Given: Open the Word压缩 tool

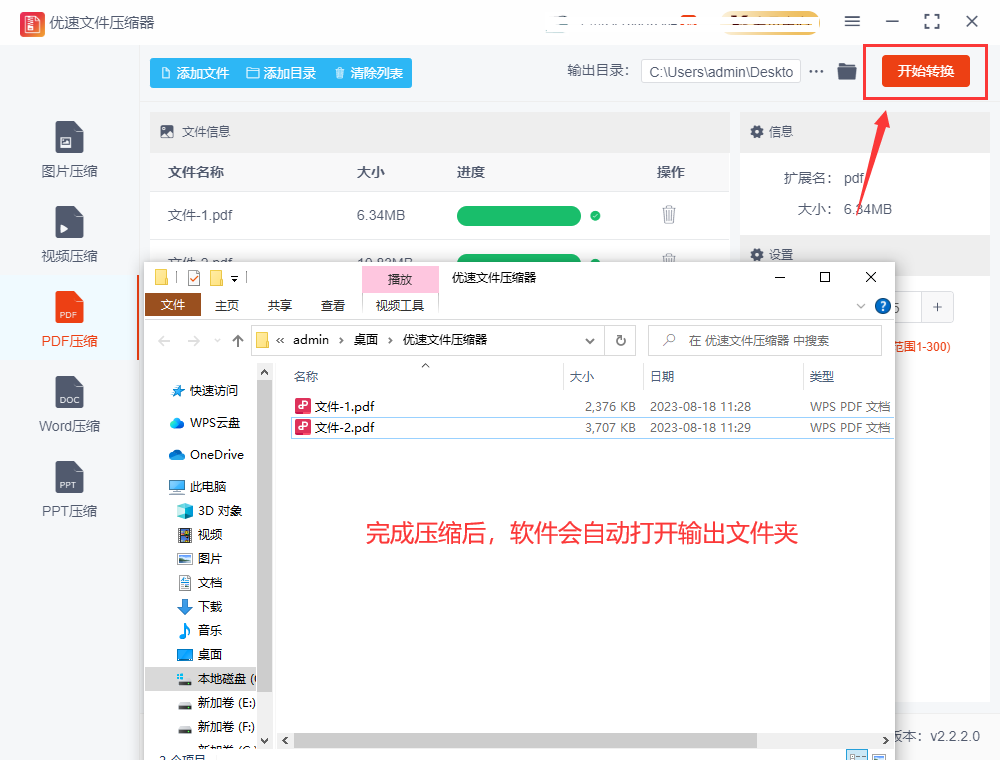Looking at the screenshot, I should 69,405.
